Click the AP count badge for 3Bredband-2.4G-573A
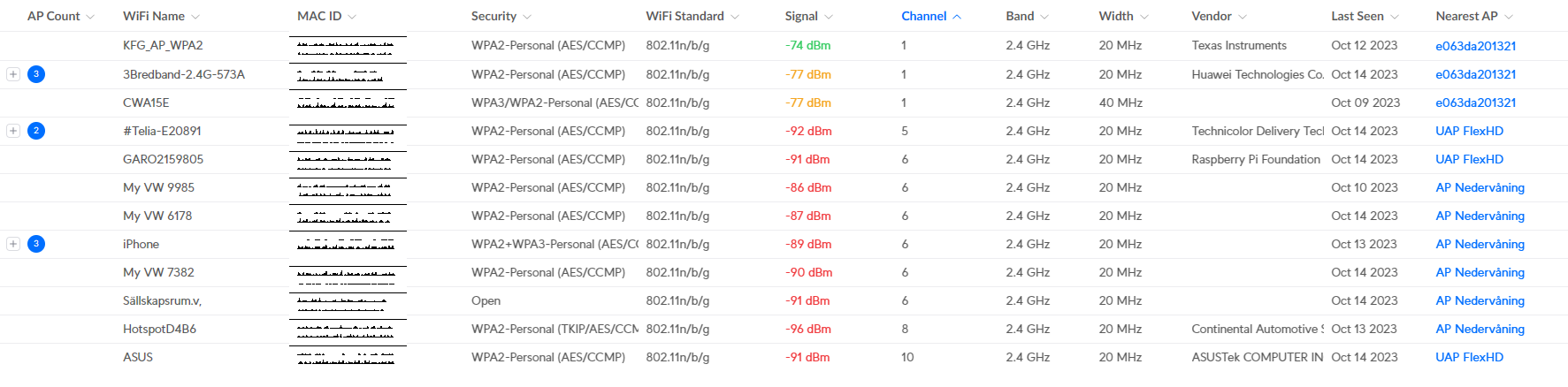This screenshot has height=387, width=1568. pos(36,74)
